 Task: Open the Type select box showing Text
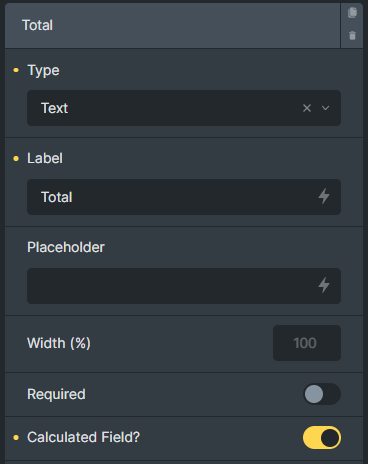click(x=184, y=108)
